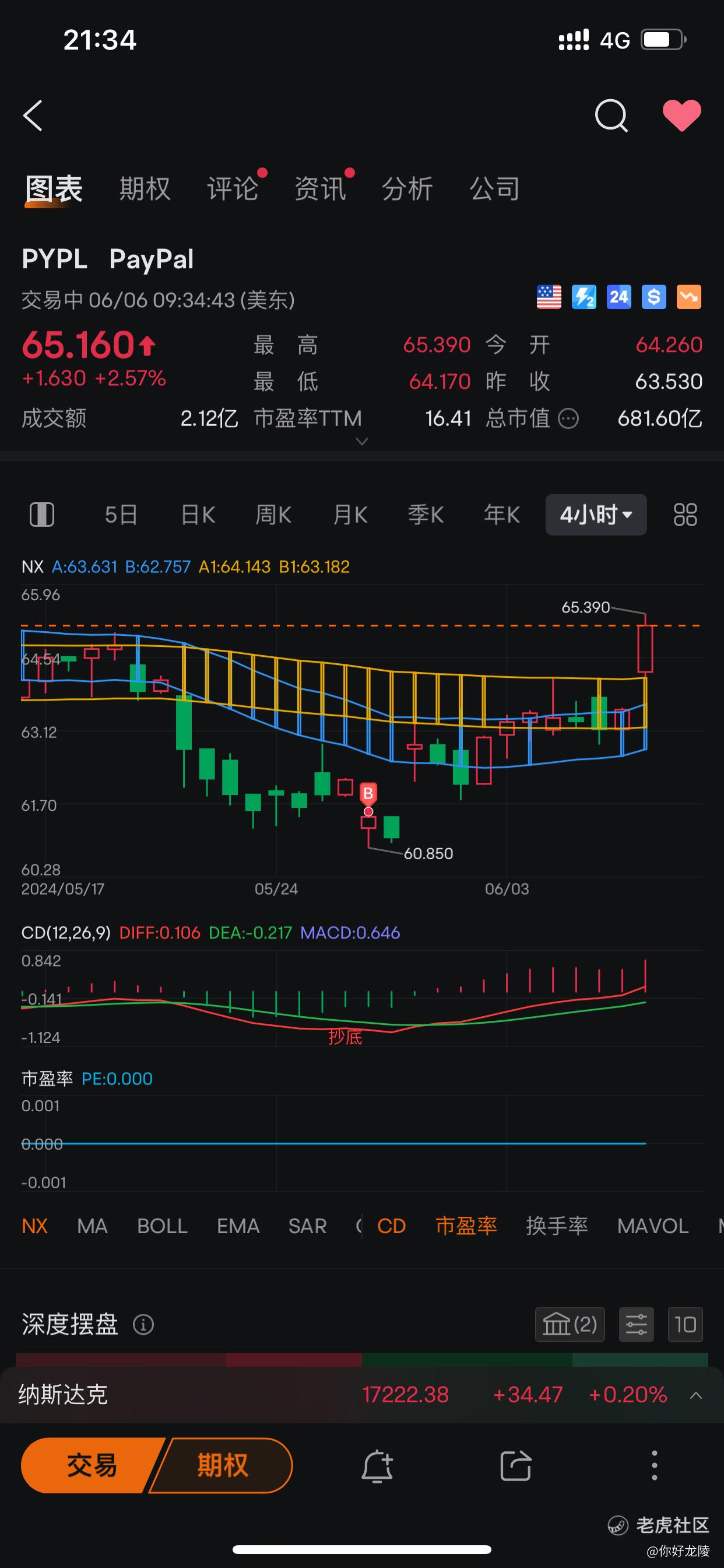The image size is (724, 1568).
Task: Switch to the 资讯 tab
Action: pos(320,188)
